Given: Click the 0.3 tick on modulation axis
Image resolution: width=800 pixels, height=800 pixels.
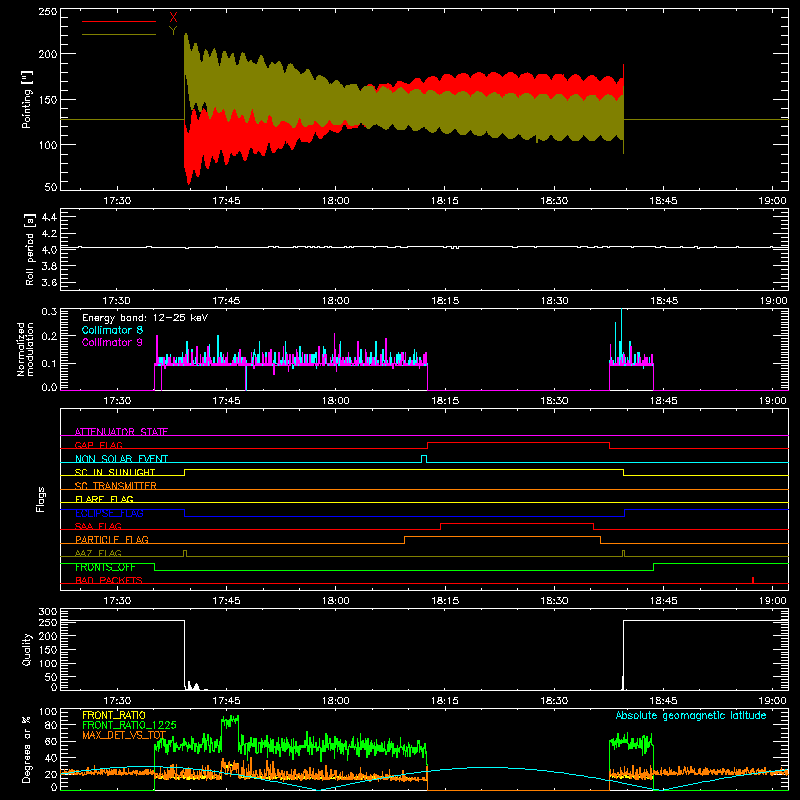Looking at the screenshot, I should [x=49, y=311].
